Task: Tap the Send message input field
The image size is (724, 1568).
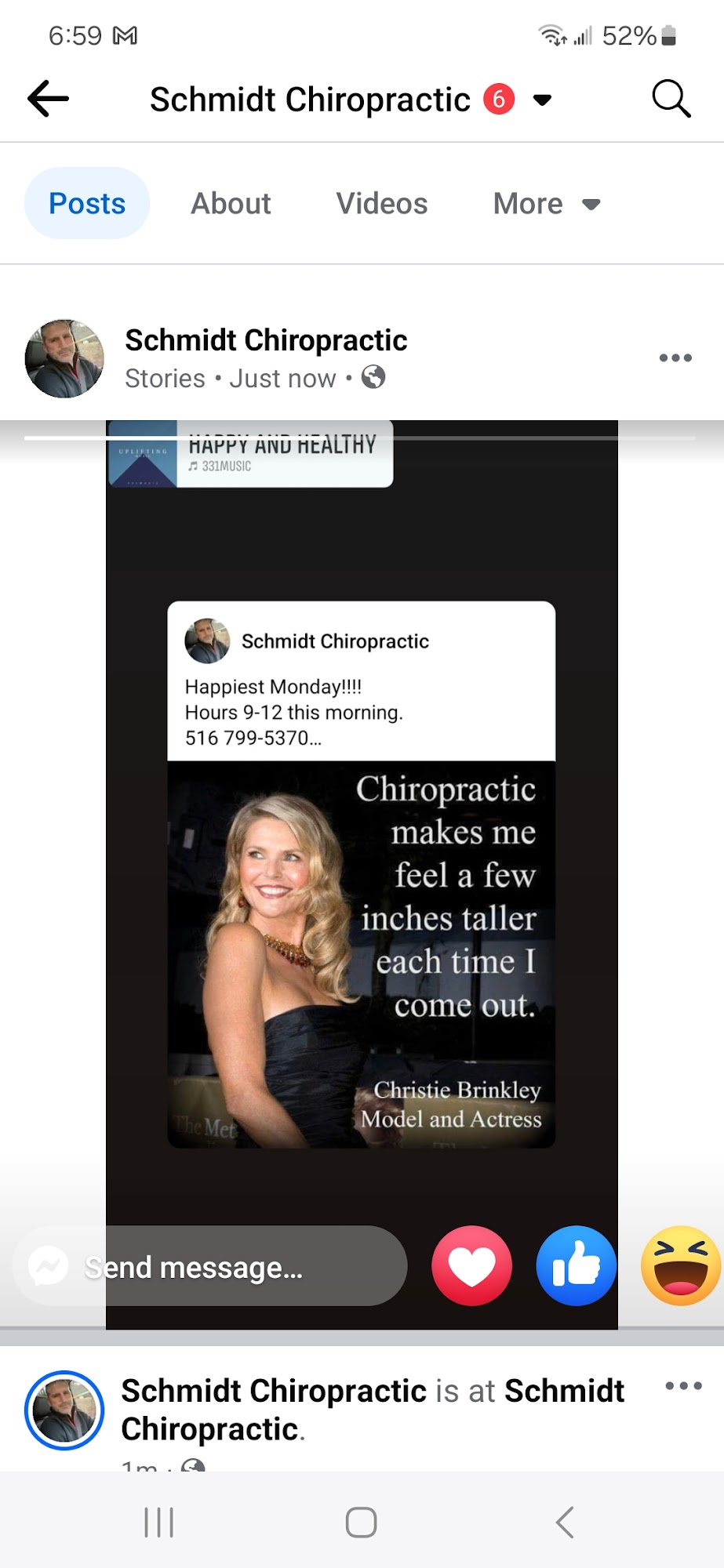Action: (x=209, y=1265)
